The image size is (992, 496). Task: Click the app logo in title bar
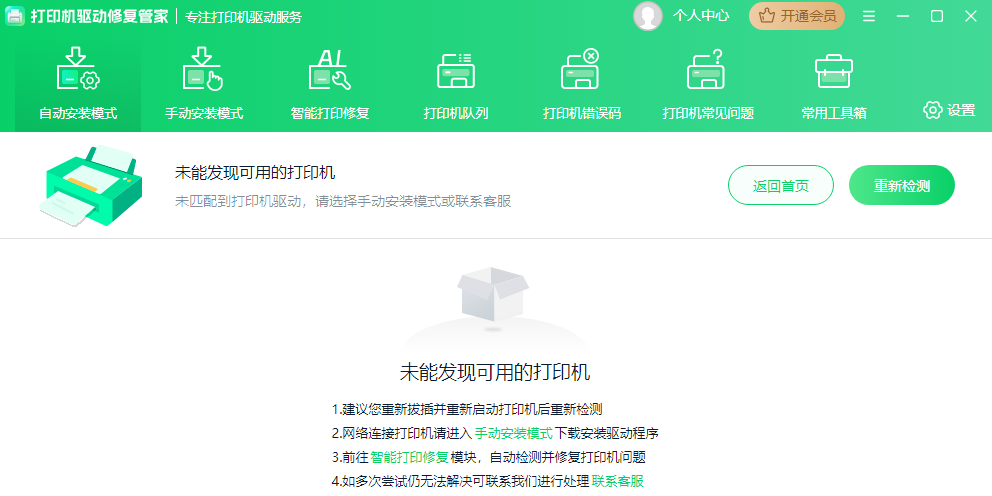tap(15, 16)
